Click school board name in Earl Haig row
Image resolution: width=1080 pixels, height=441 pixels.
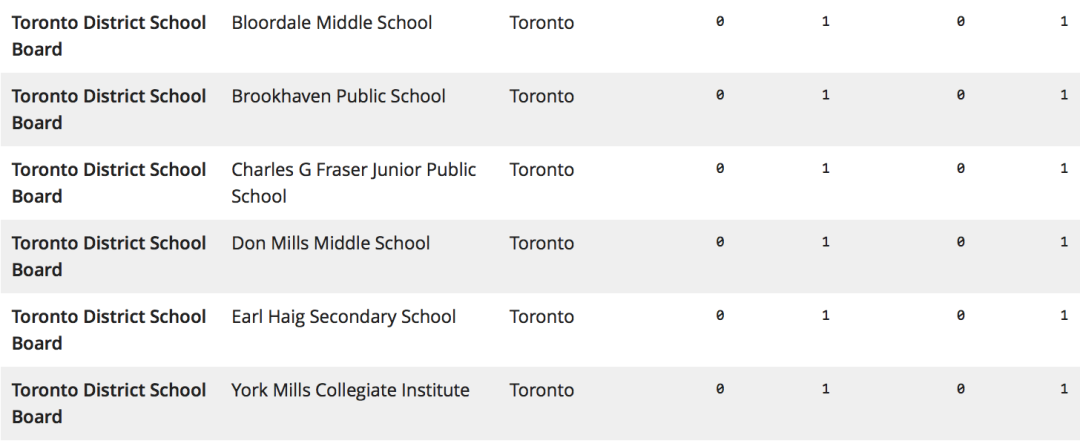pyautogui.click(x=109, y=329)
